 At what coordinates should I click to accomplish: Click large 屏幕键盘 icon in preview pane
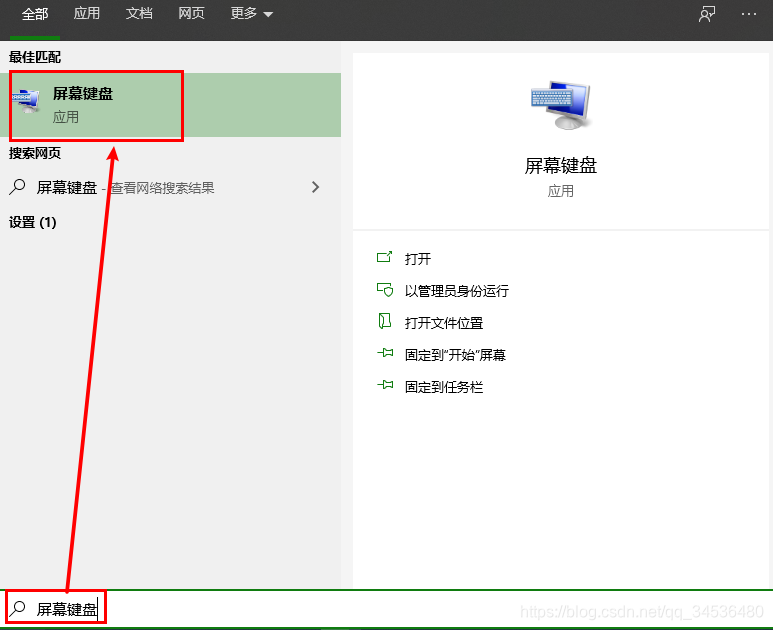click(x=561, y=105)
